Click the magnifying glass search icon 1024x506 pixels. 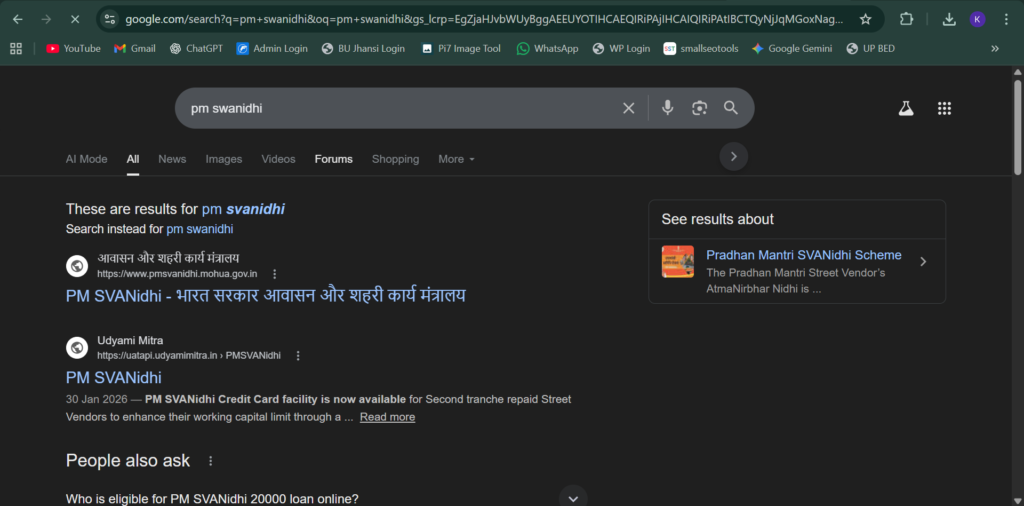[731, 108]
